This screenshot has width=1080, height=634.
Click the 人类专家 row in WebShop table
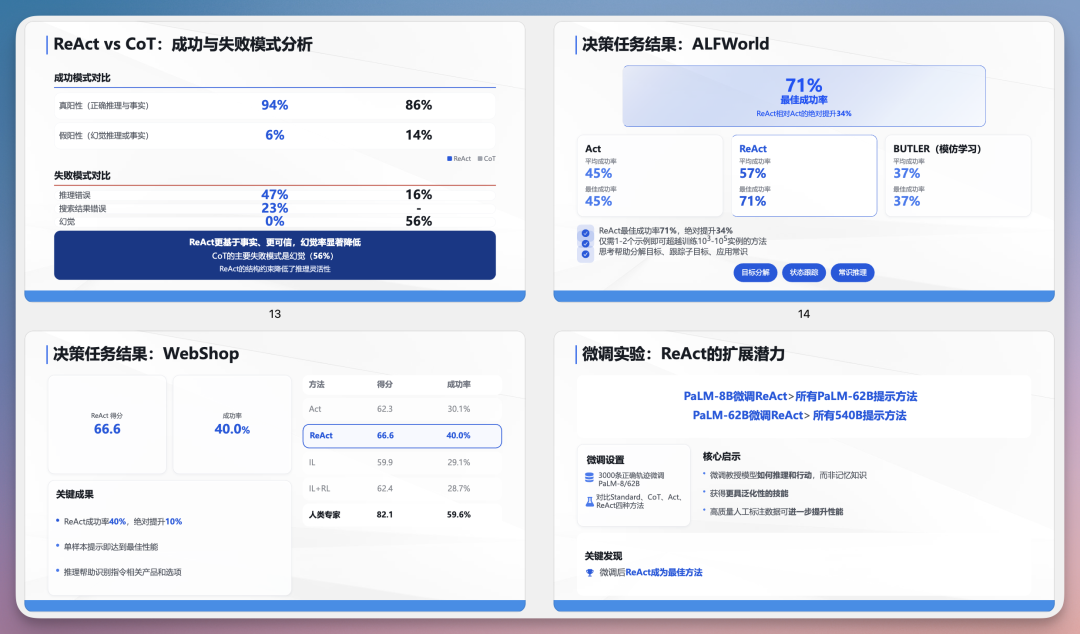(x=402, y=515)
